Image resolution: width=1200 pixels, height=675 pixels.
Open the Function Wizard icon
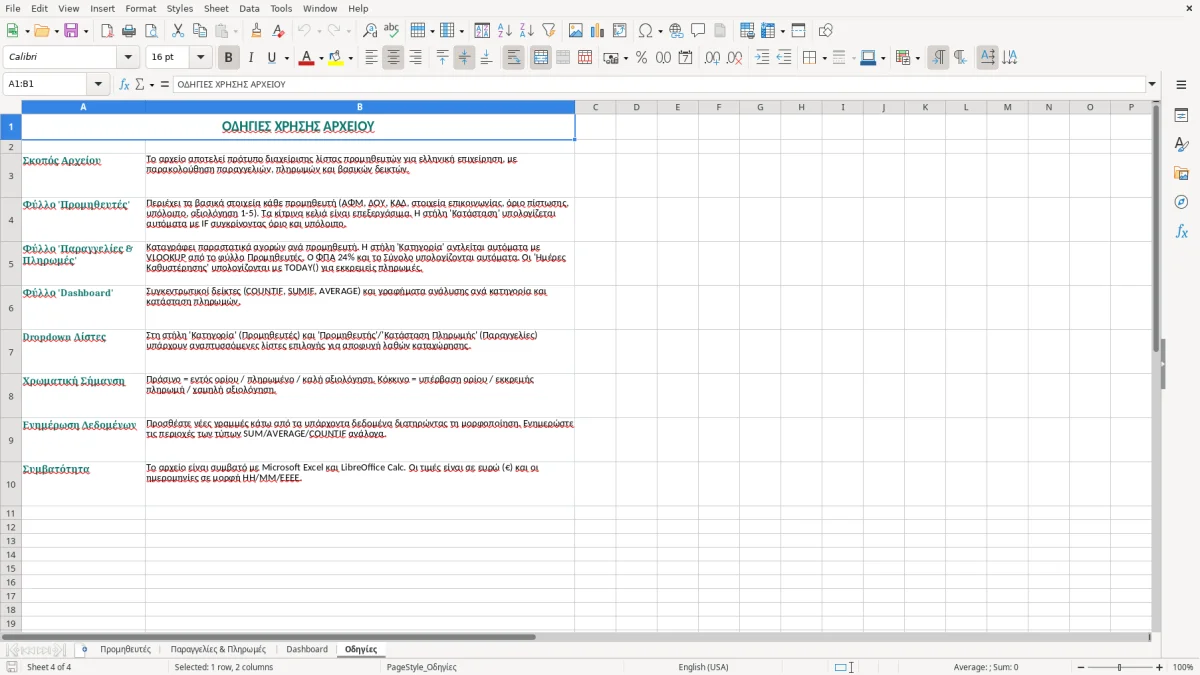point(124,84)
